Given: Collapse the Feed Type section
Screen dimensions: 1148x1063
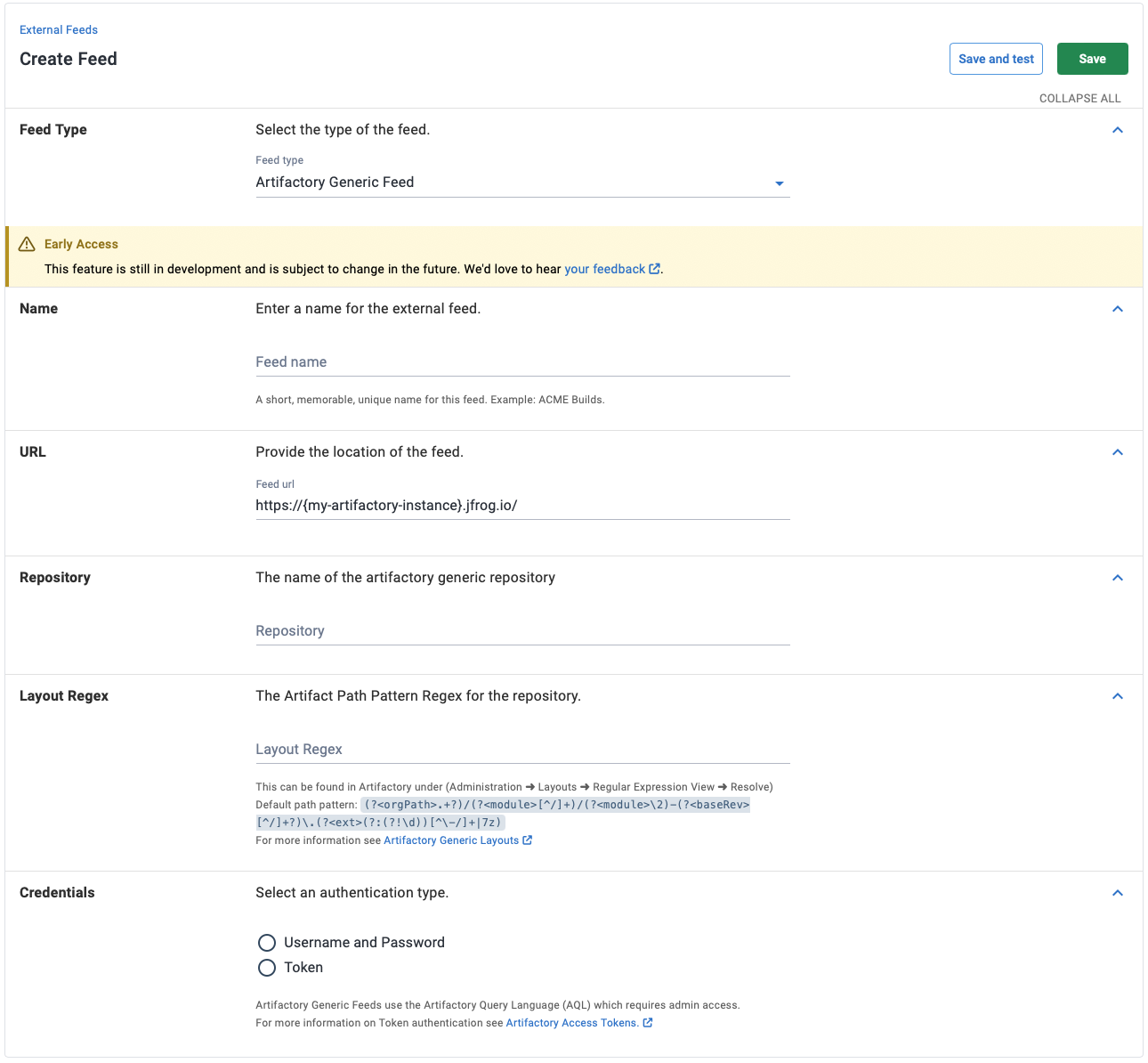Looking at the screenshot, I should 1118,130.
